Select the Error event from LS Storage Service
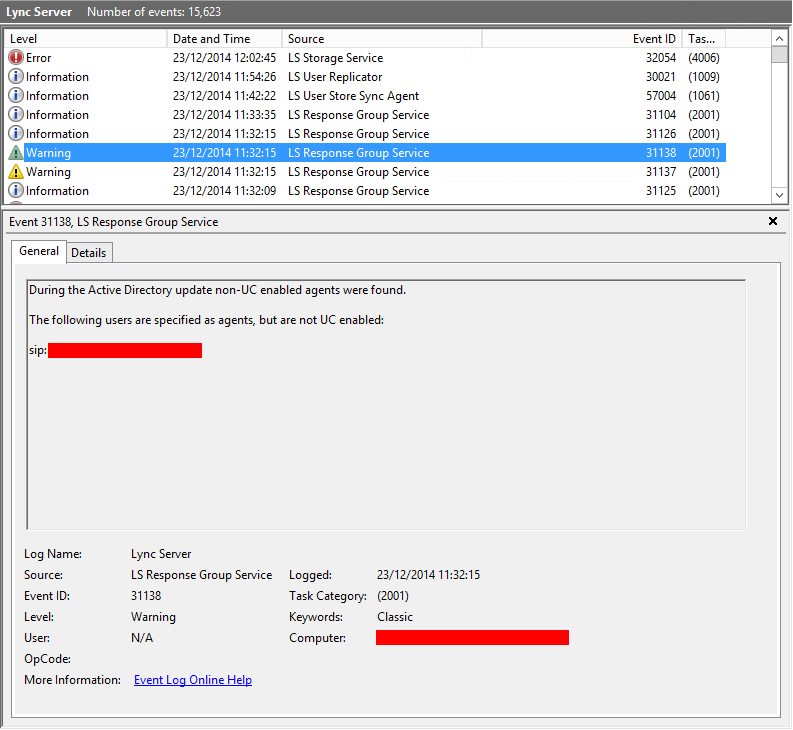This screenshot has height=730, width=793. (365, 58)
